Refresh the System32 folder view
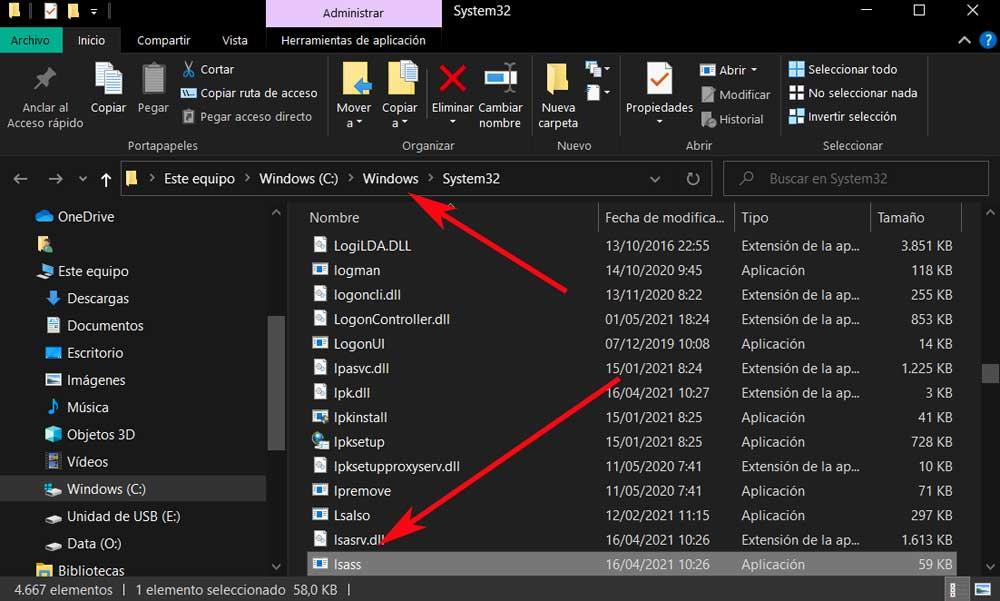Viewport: 1000px width, 601px height. (693, 179)
